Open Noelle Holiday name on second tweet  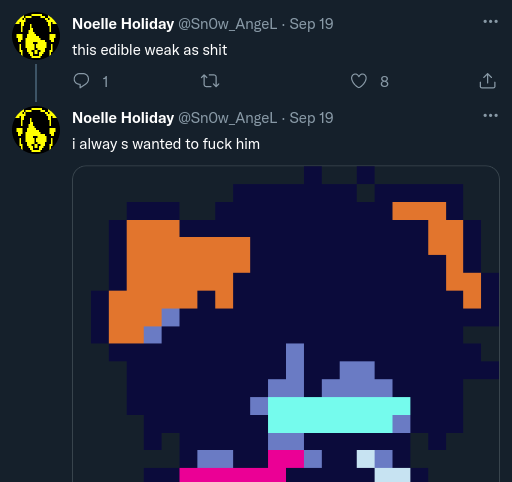point(123,118)
